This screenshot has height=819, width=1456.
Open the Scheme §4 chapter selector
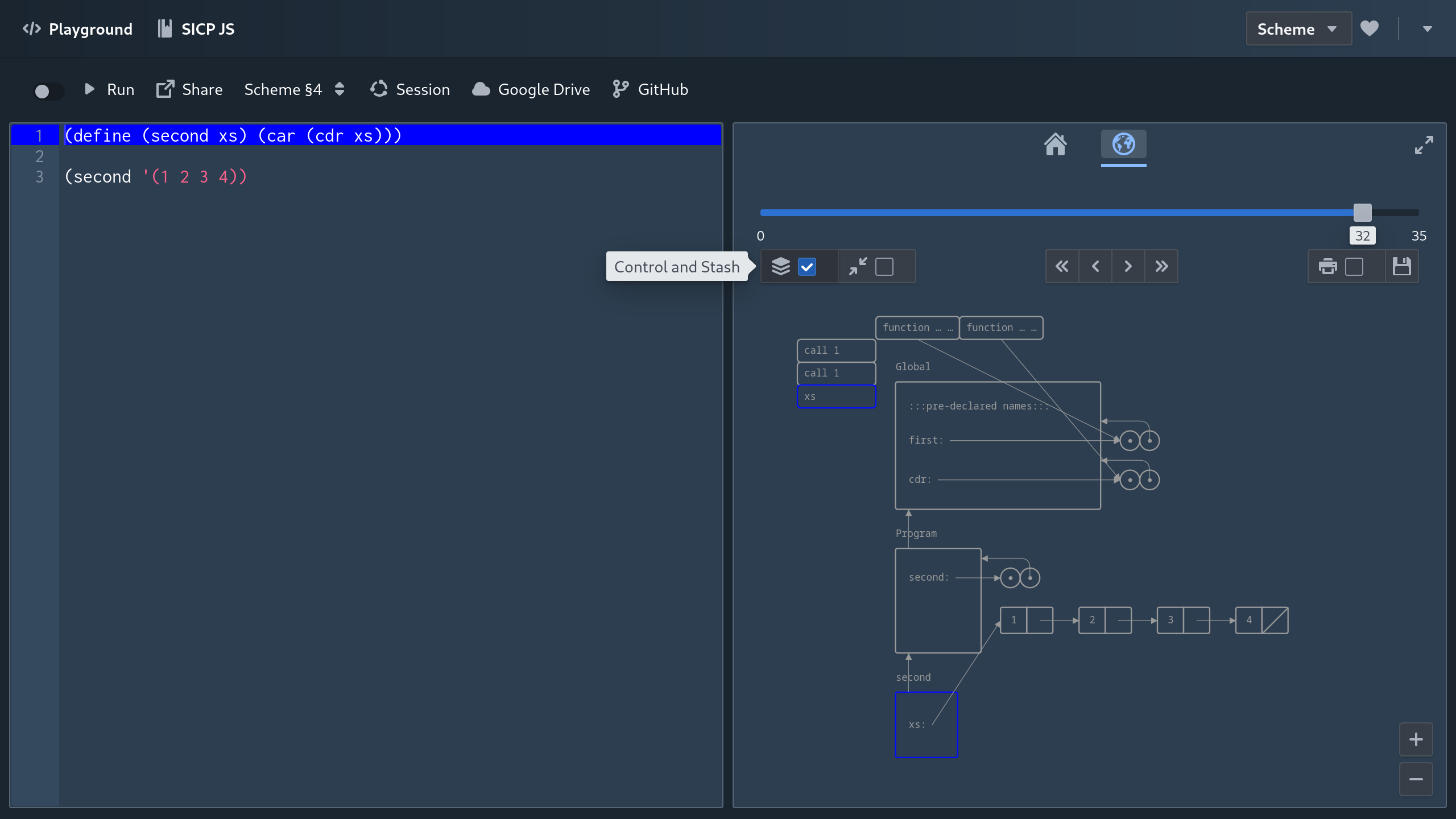coord(294,89)
